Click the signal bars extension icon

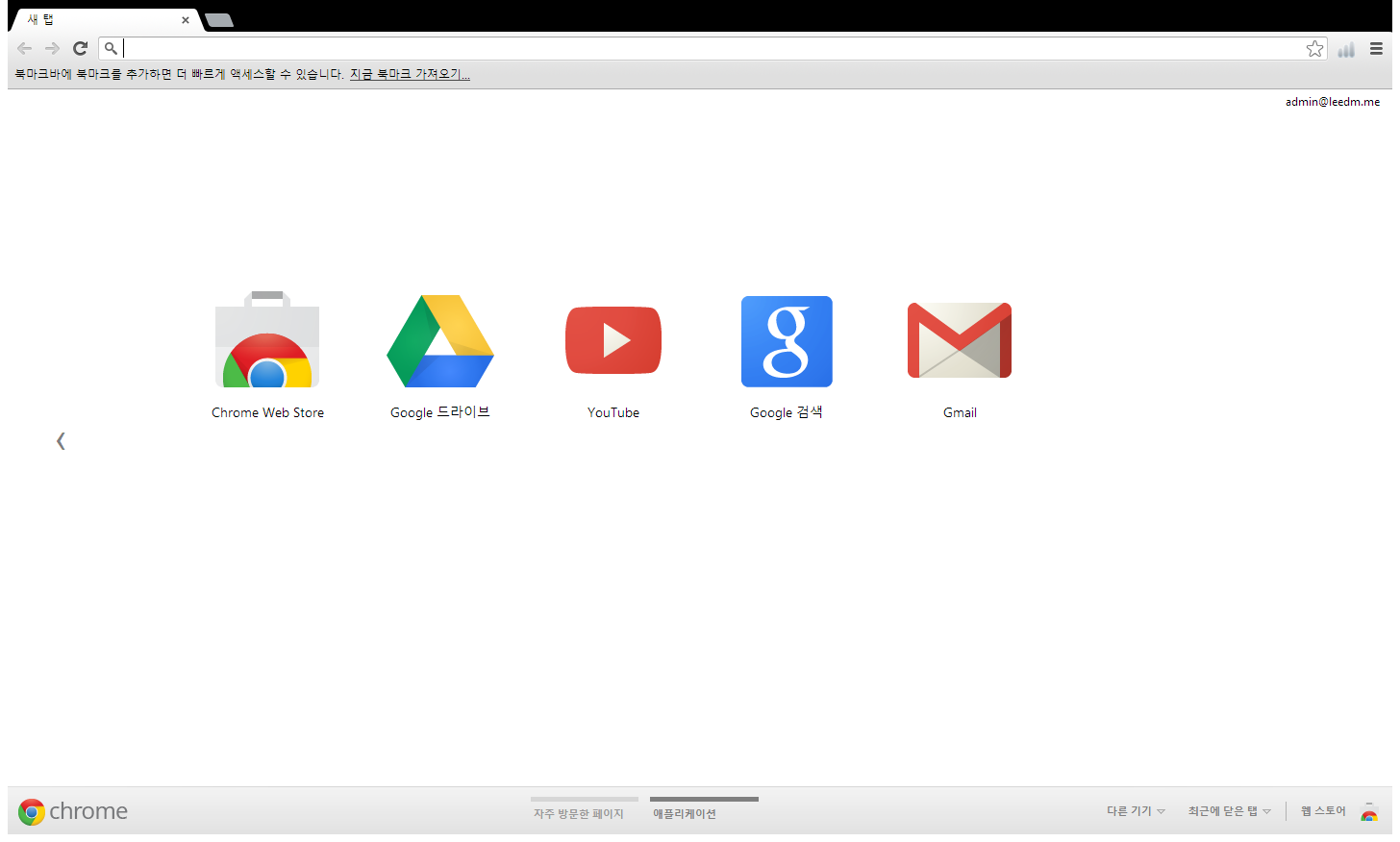pyautogui.click(x=1346, y=49)
